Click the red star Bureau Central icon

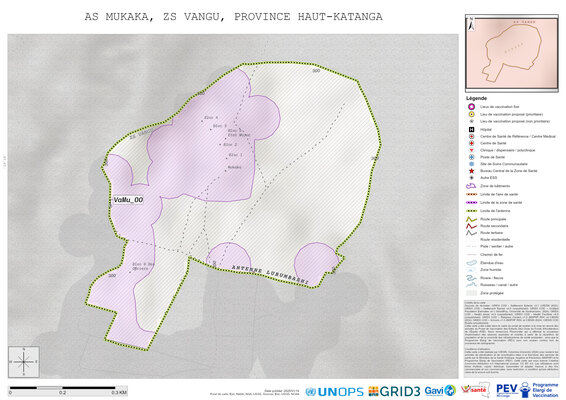[471, 171]
